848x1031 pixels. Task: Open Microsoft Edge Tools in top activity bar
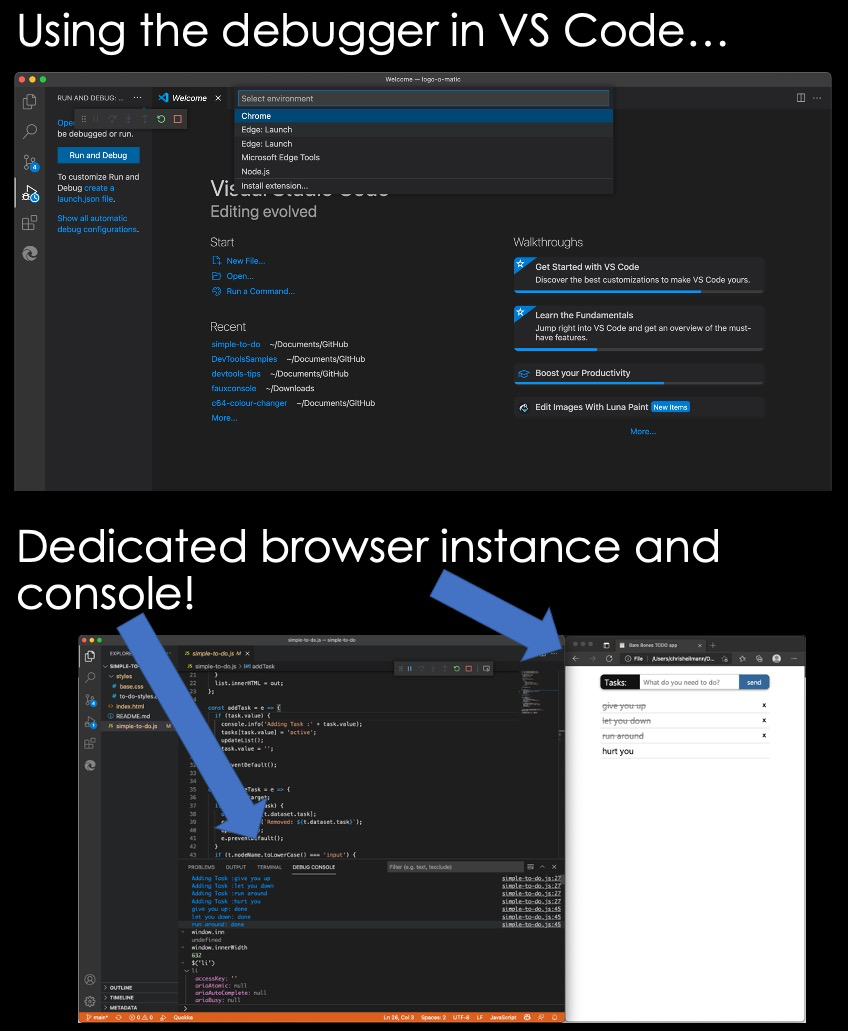point(30,254)
